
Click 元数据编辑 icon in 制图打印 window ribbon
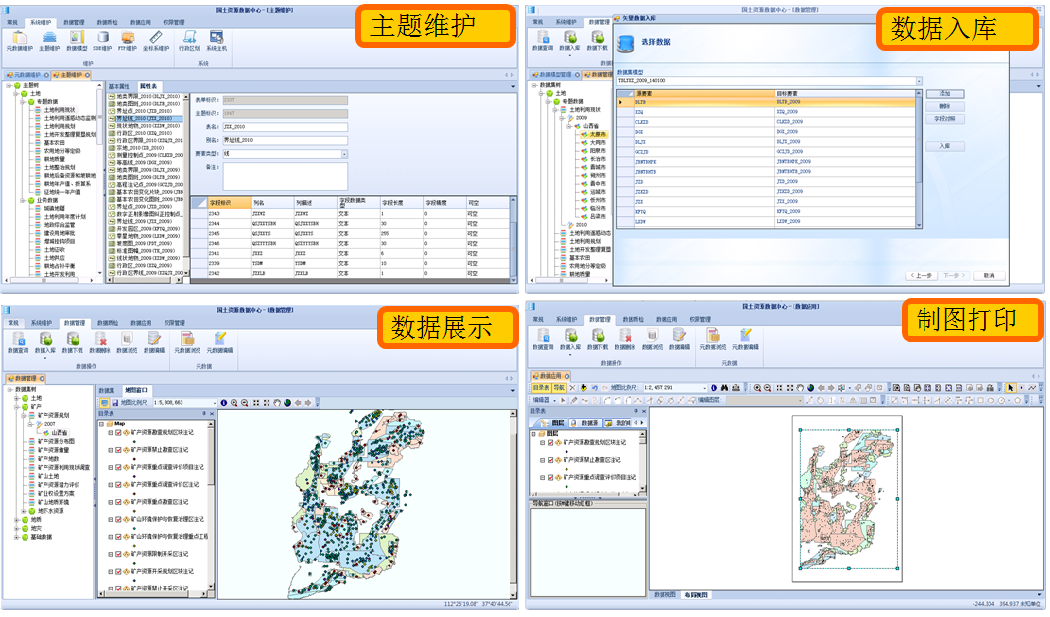(x=745, y=339)
